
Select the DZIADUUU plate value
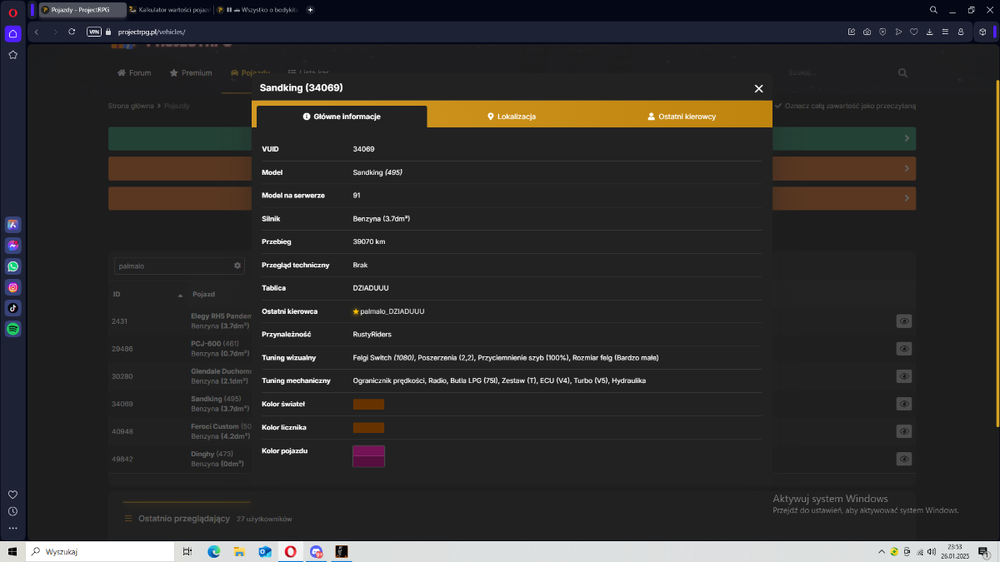[371, 288]
